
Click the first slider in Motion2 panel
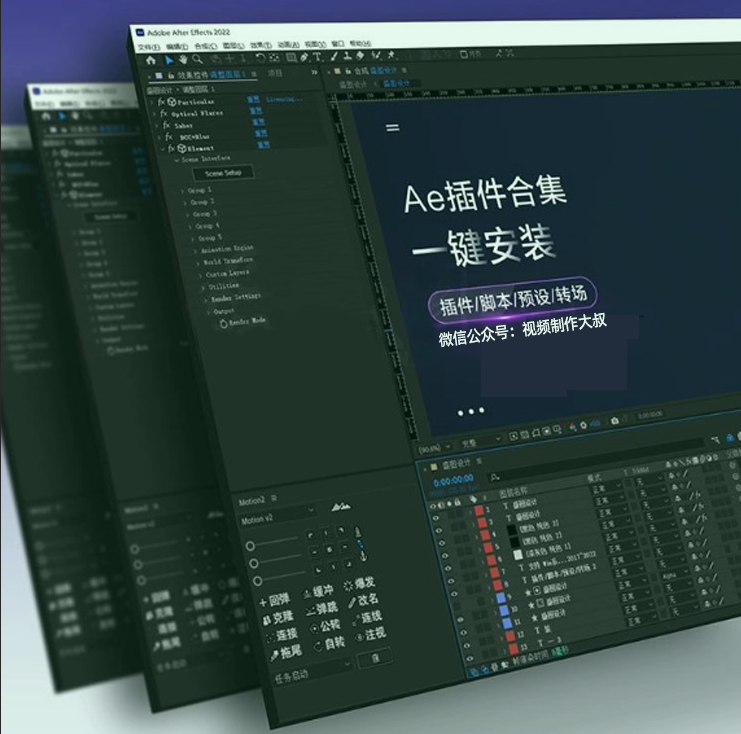(x=273, y=542)
